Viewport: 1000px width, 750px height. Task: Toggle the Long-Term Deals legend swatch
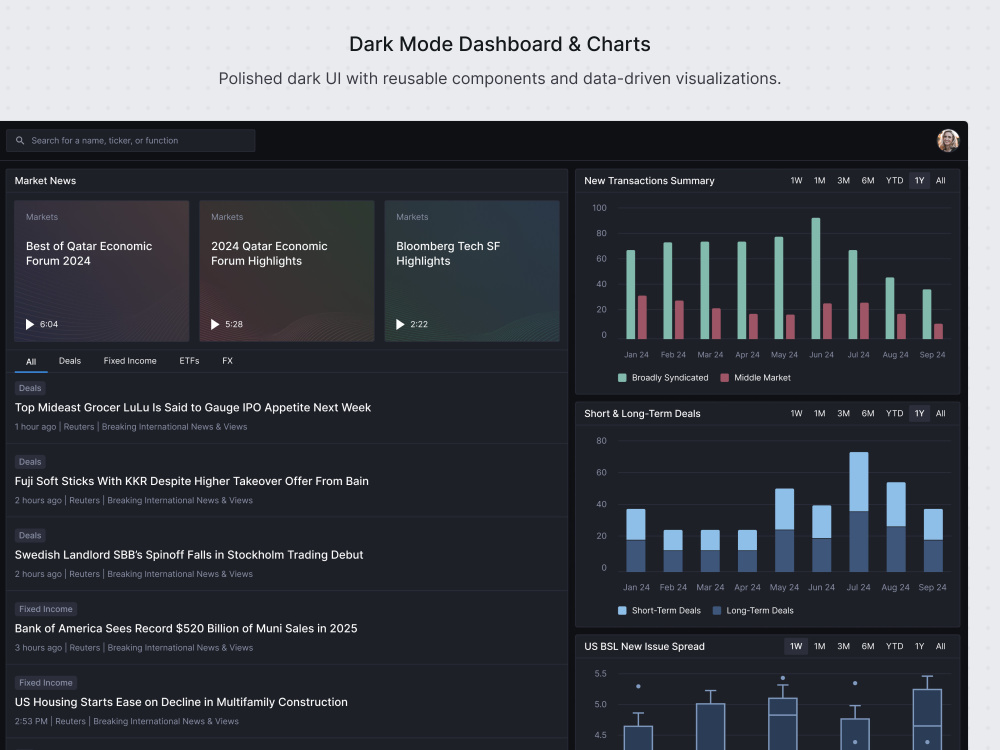click(x=717, y=610)
